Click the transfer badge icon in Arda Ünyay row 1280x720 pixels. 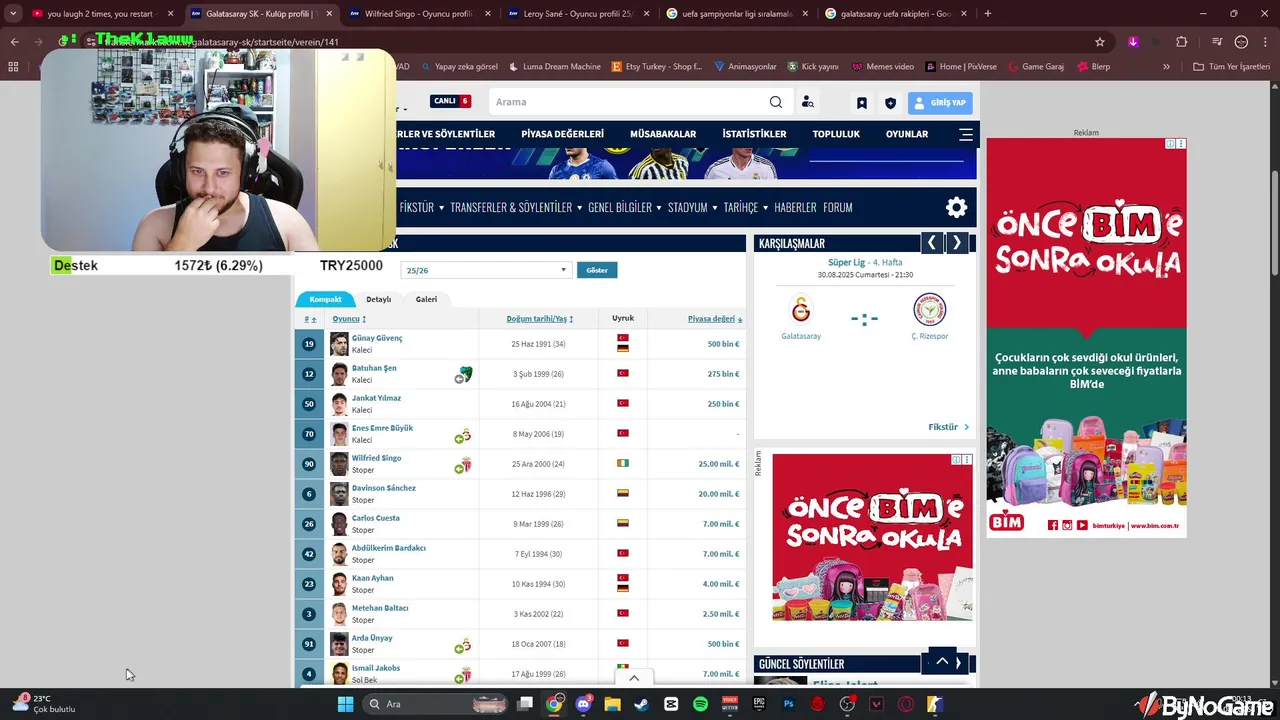tap(464, 645)
